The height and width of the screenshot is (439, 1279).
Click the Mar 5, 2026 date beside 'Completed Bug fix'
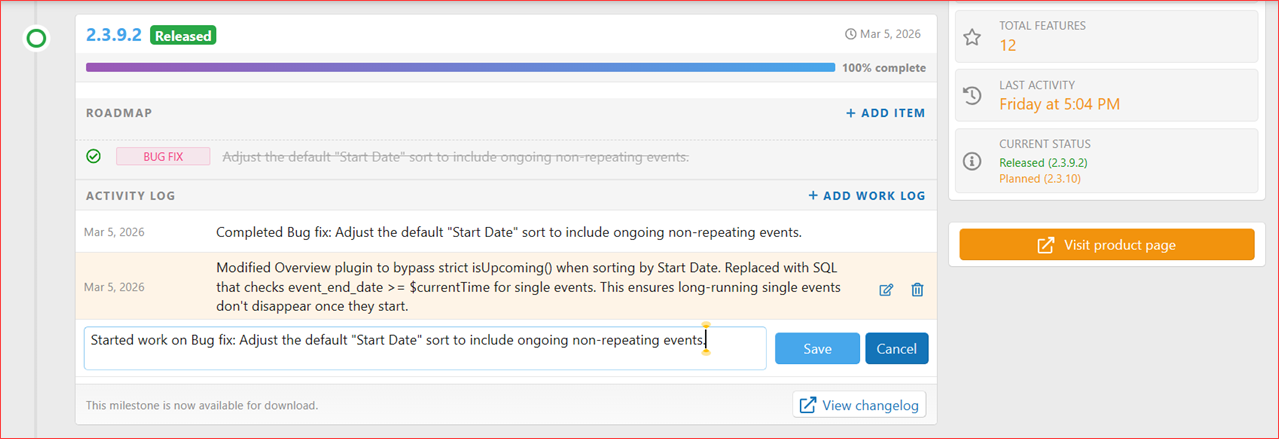point(115,232)
